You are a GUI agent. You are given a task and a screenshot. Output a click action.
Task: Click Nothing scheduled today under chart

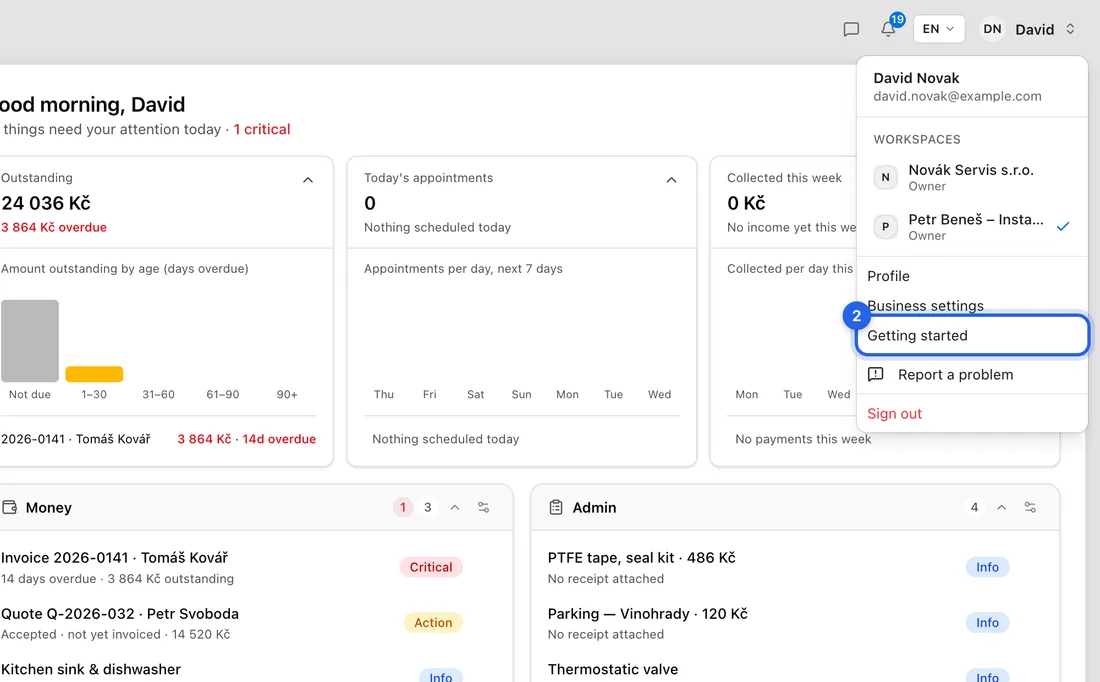click(445, 439)
